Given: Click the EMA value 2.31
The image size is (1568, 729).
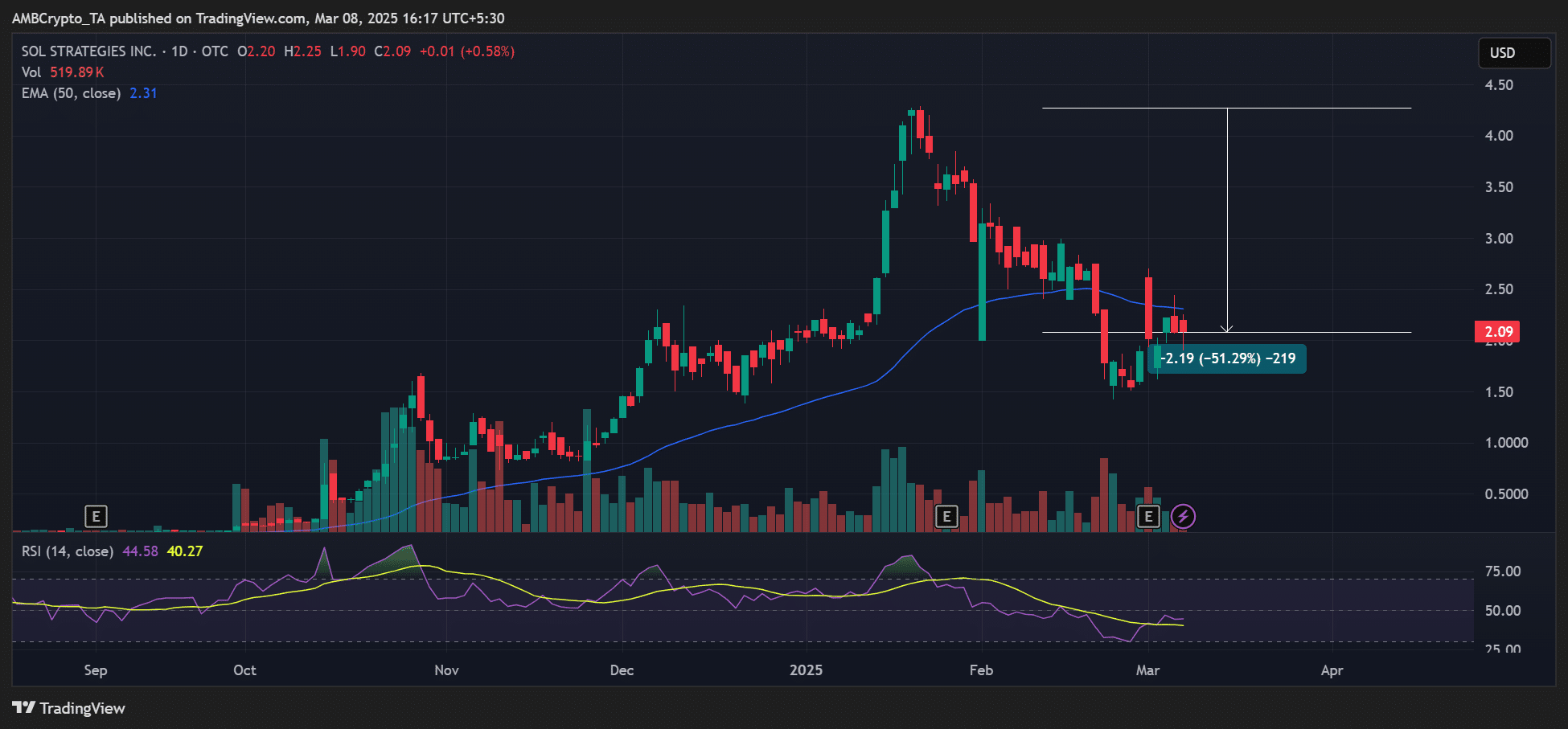Looking at the screenshot, I should (x=144, y=93).
